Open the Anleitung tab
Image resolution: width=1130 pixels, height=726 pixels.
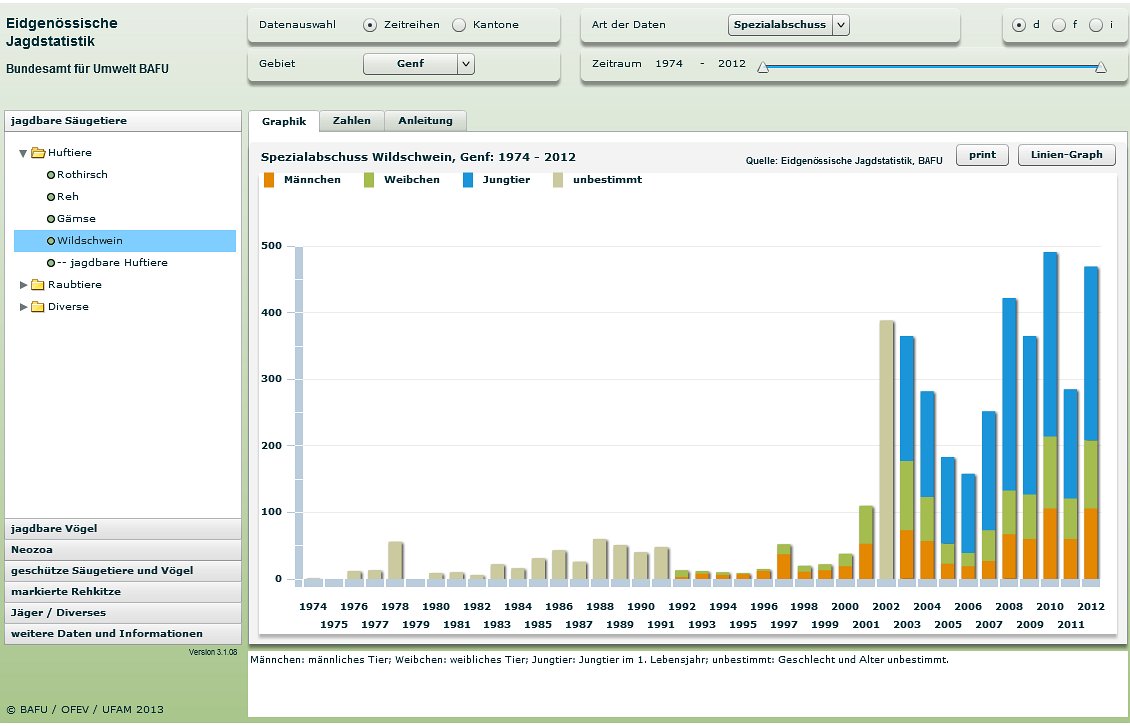click(x=425, y=121)
